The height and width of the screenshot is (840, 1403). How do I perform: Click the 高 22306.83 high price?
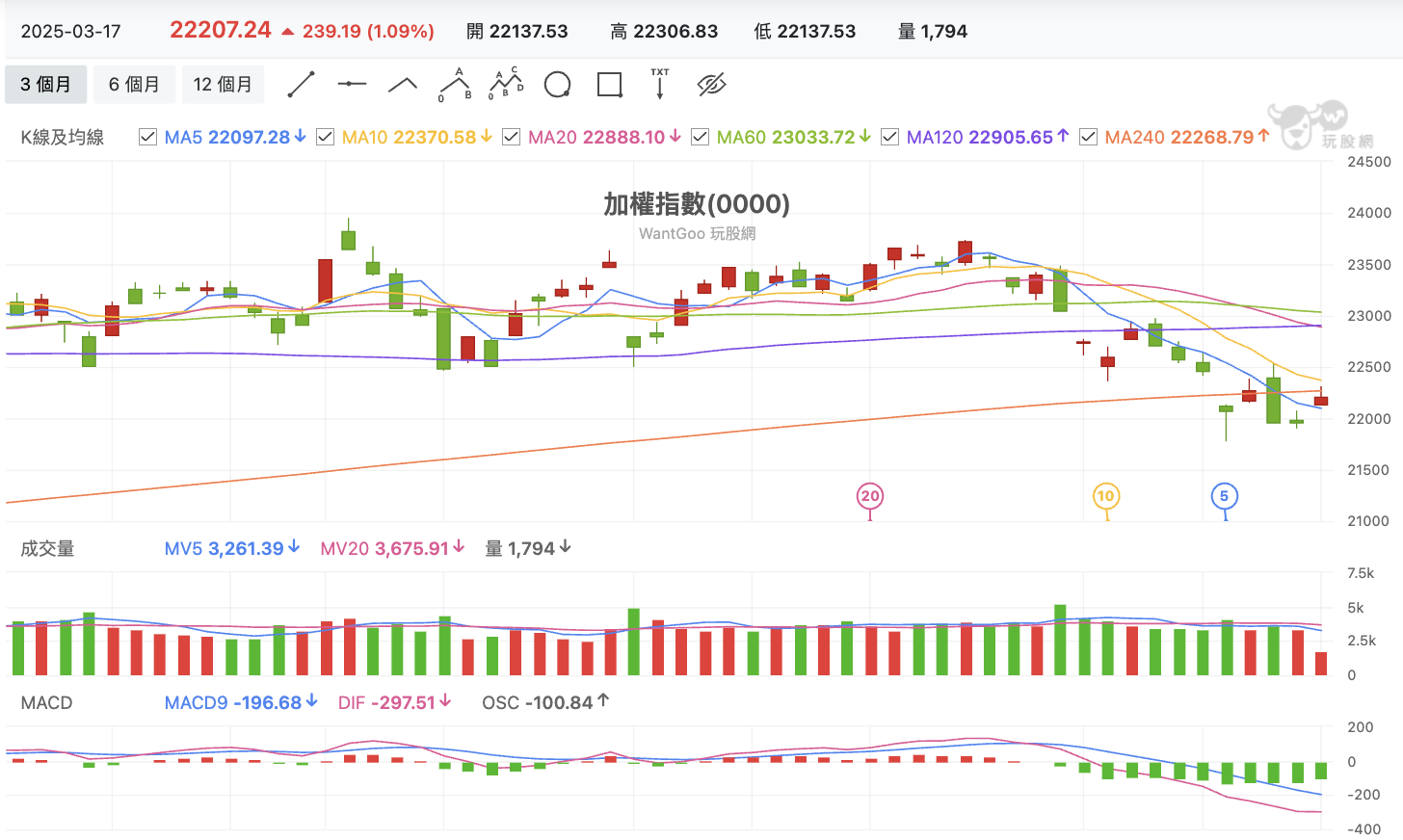(664, 31)
